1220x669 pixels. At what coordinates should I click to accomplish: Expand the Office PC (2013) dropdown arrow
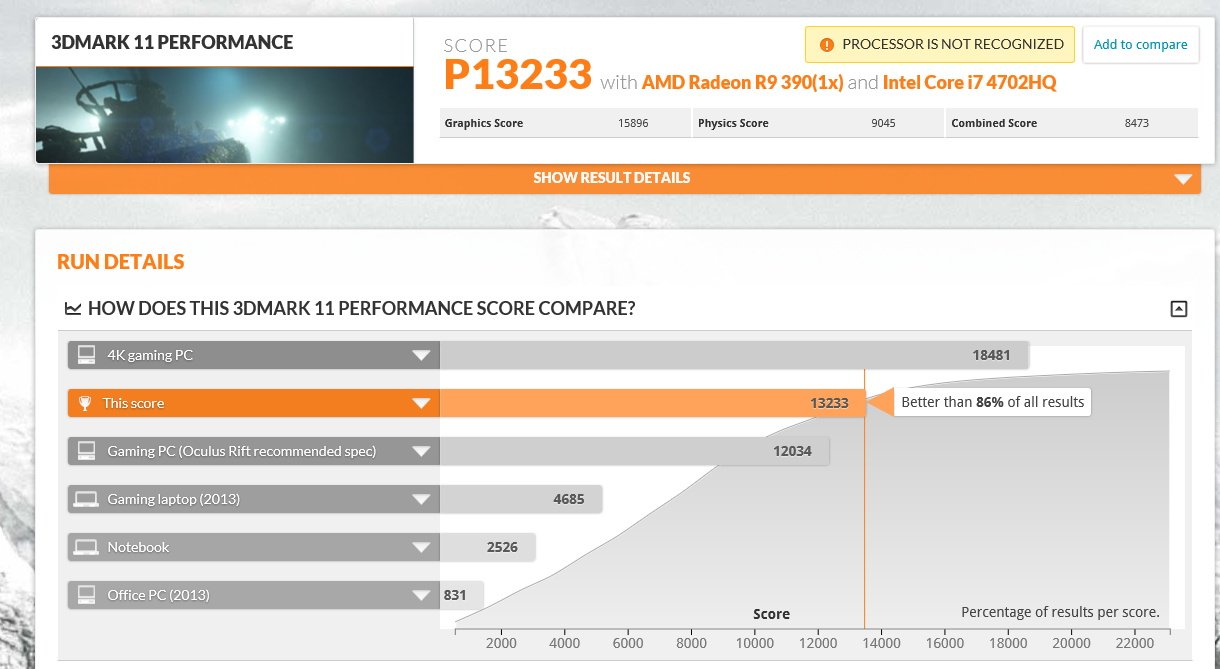421,596
